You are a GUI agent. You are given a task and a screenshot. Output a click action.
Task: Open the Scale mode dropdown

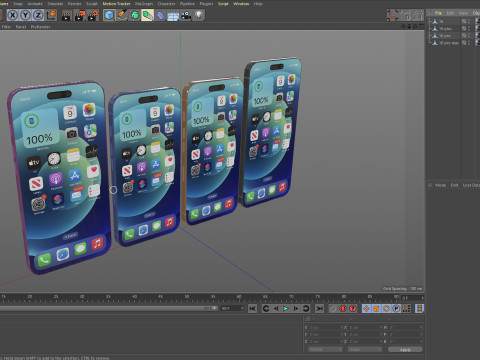click(364, 349)
